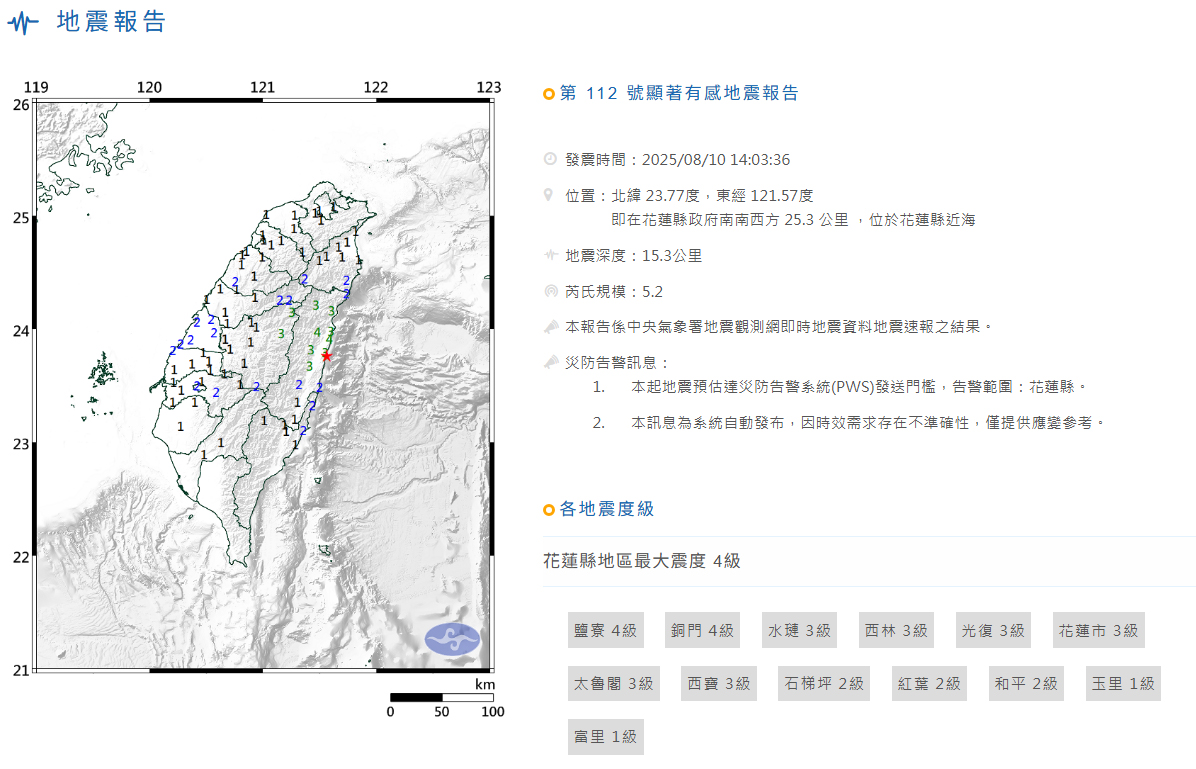1196x769 pixels.
Task: Click the magnitude icon beside 芮氏規模
Action: pos(549,291)
